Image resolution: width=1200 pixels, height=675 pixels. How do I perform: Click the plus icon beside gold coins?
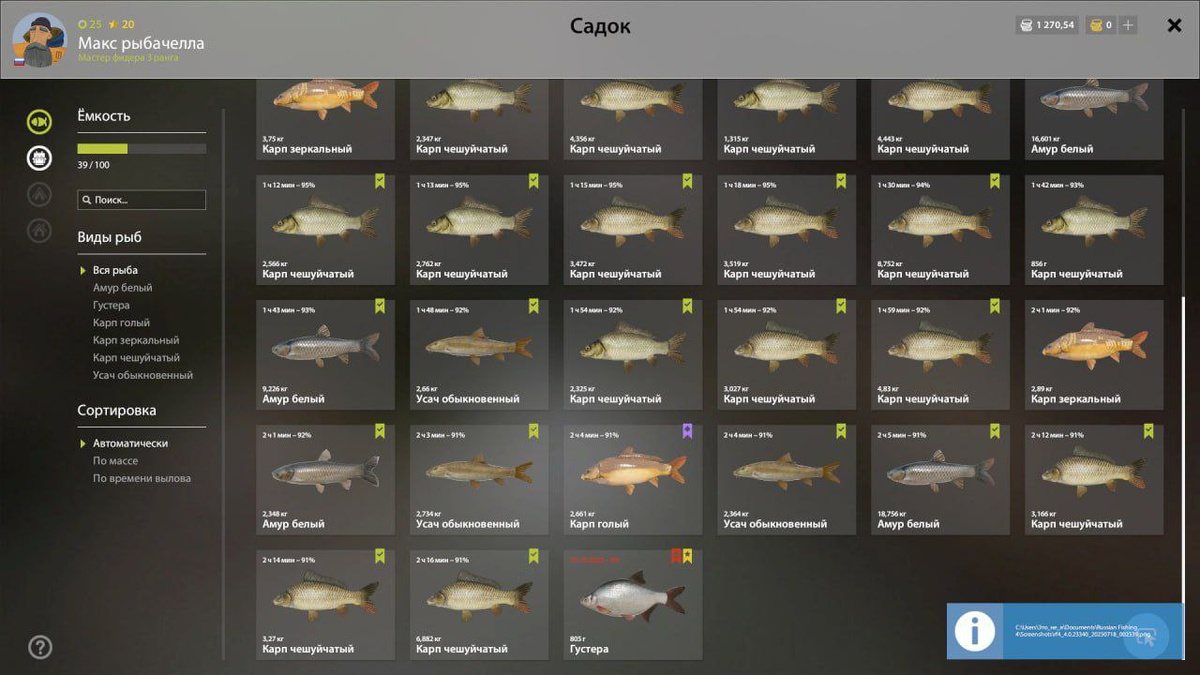pos(1128,25)
